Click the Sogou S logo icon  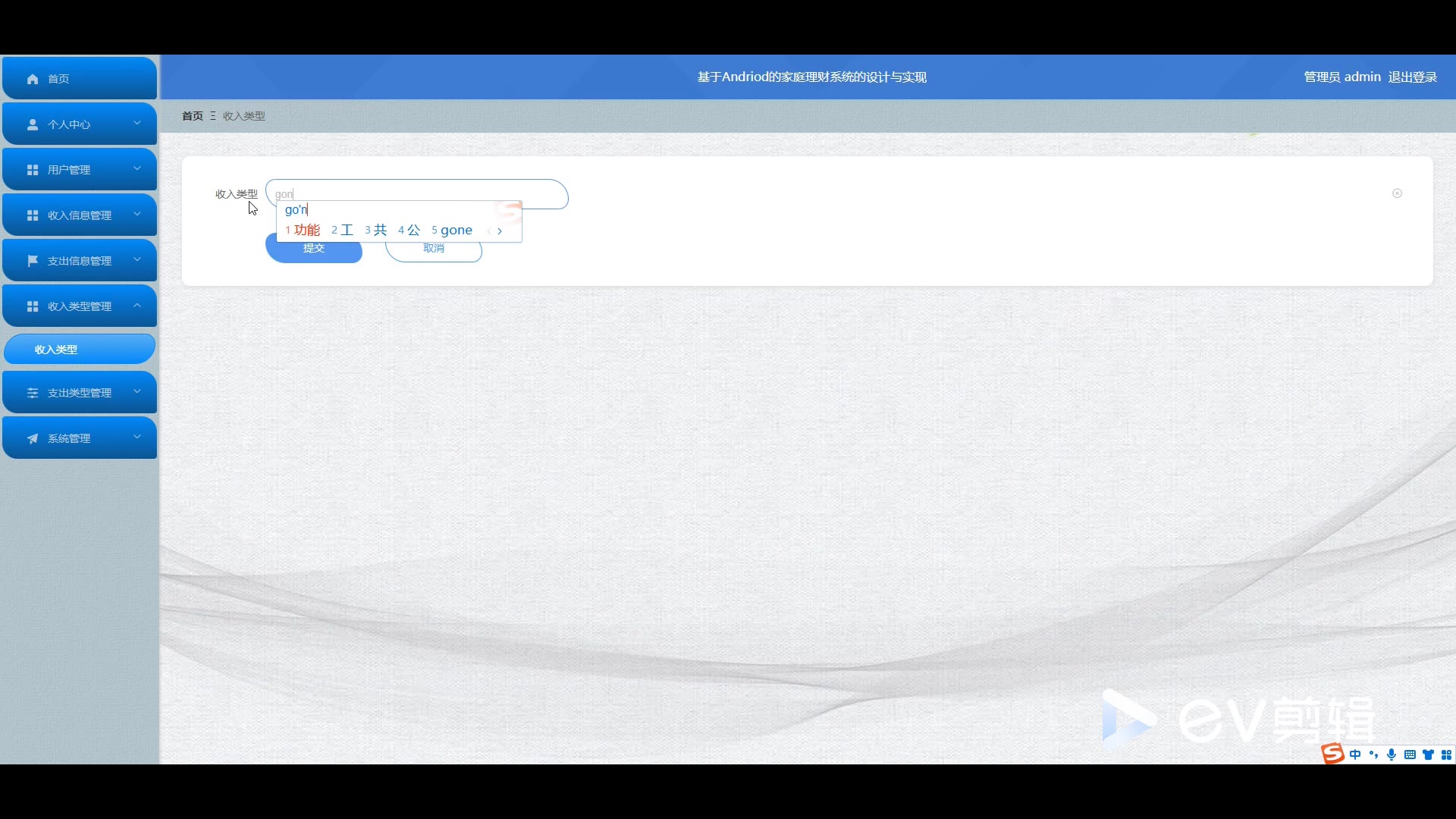(x=1332, y=754)
